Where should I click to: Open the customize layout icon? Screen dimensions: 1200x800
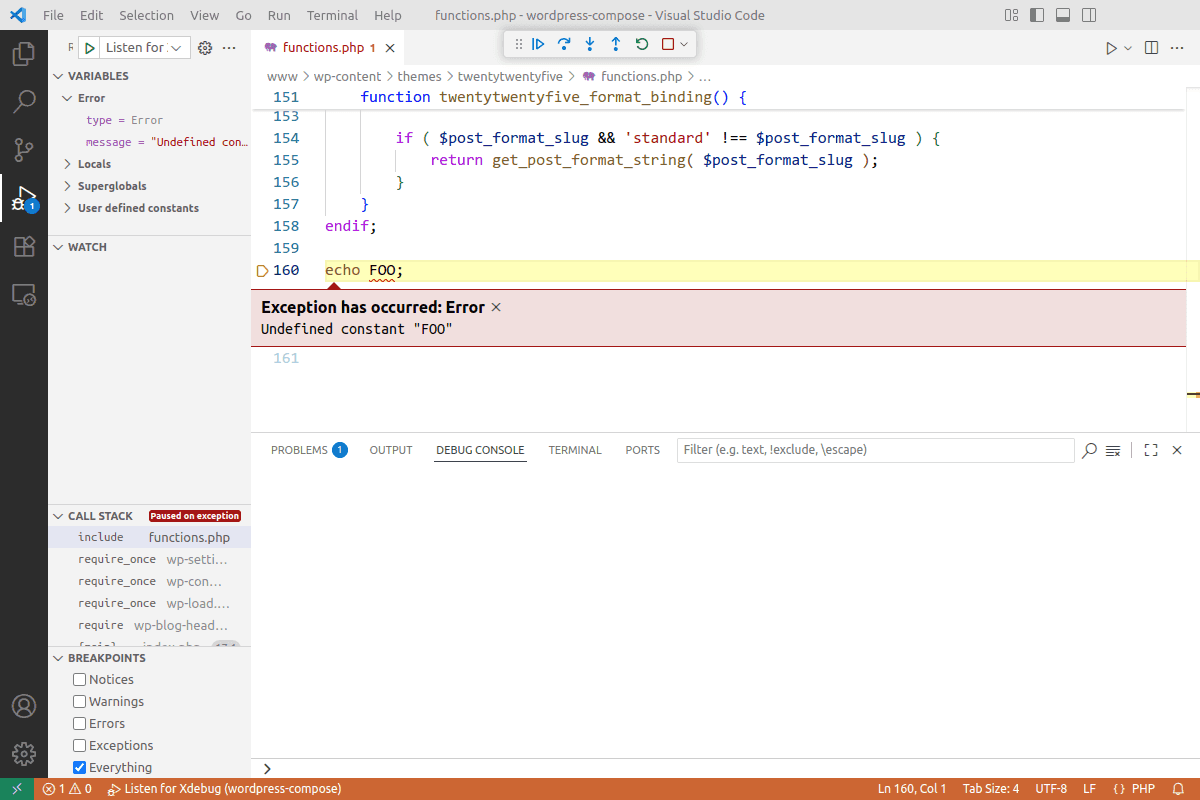tap(1011, 15)
